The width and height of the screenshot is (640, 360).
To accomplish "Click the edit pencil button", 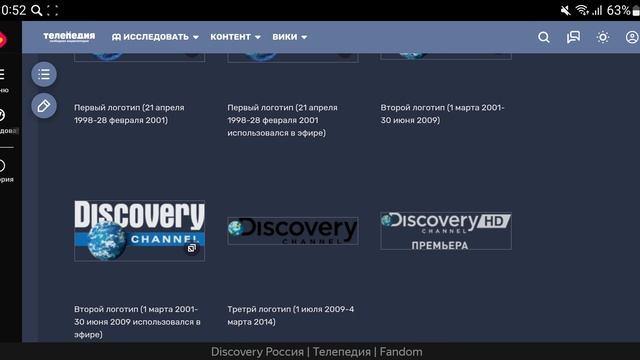I will click(x=44, y=106).
